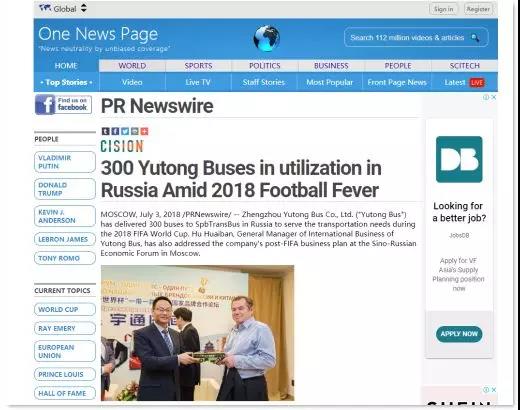Open the World Cup topic tag
The height and width of the screenshot is (410, 520).
65,309
